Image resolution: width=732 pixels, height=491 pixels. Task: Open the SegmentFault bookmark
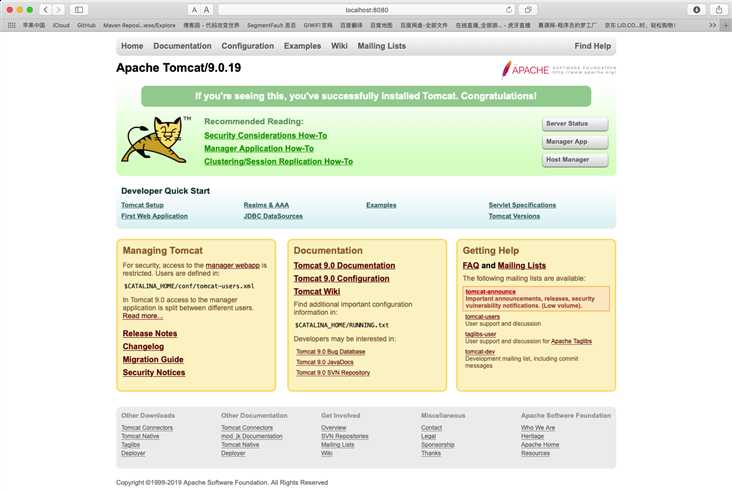point(271,25)
